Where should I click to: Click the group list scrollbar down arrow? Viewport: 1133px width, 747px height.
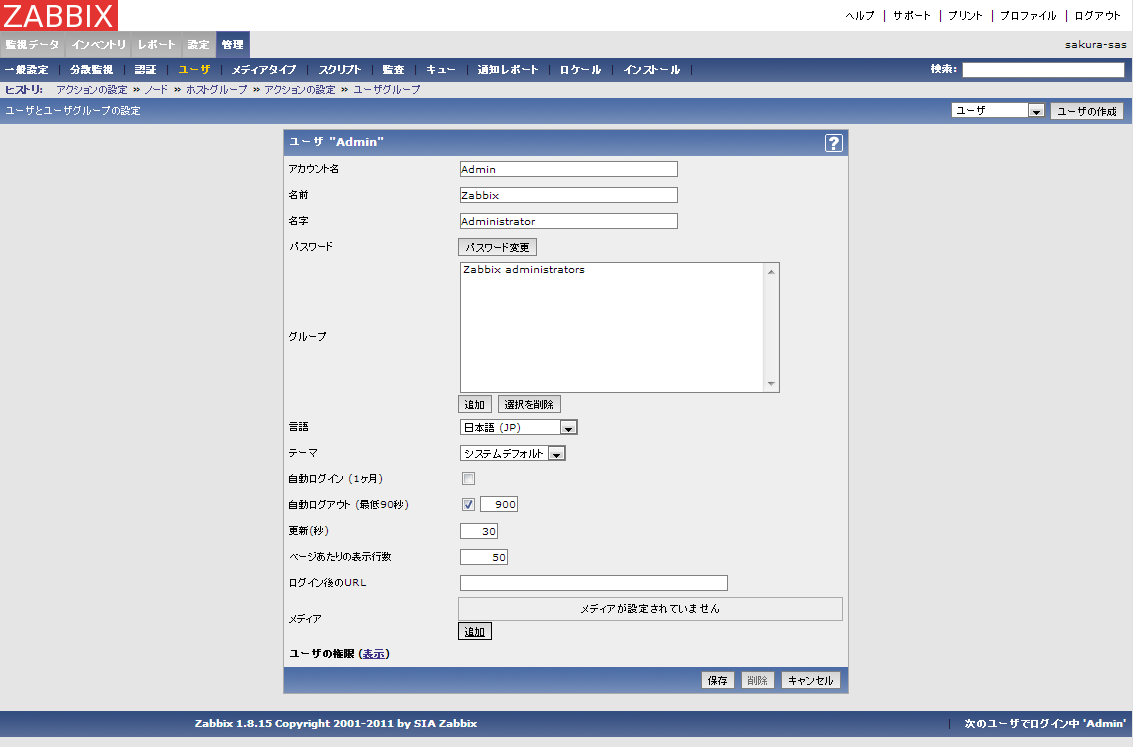tap(771, 384)
